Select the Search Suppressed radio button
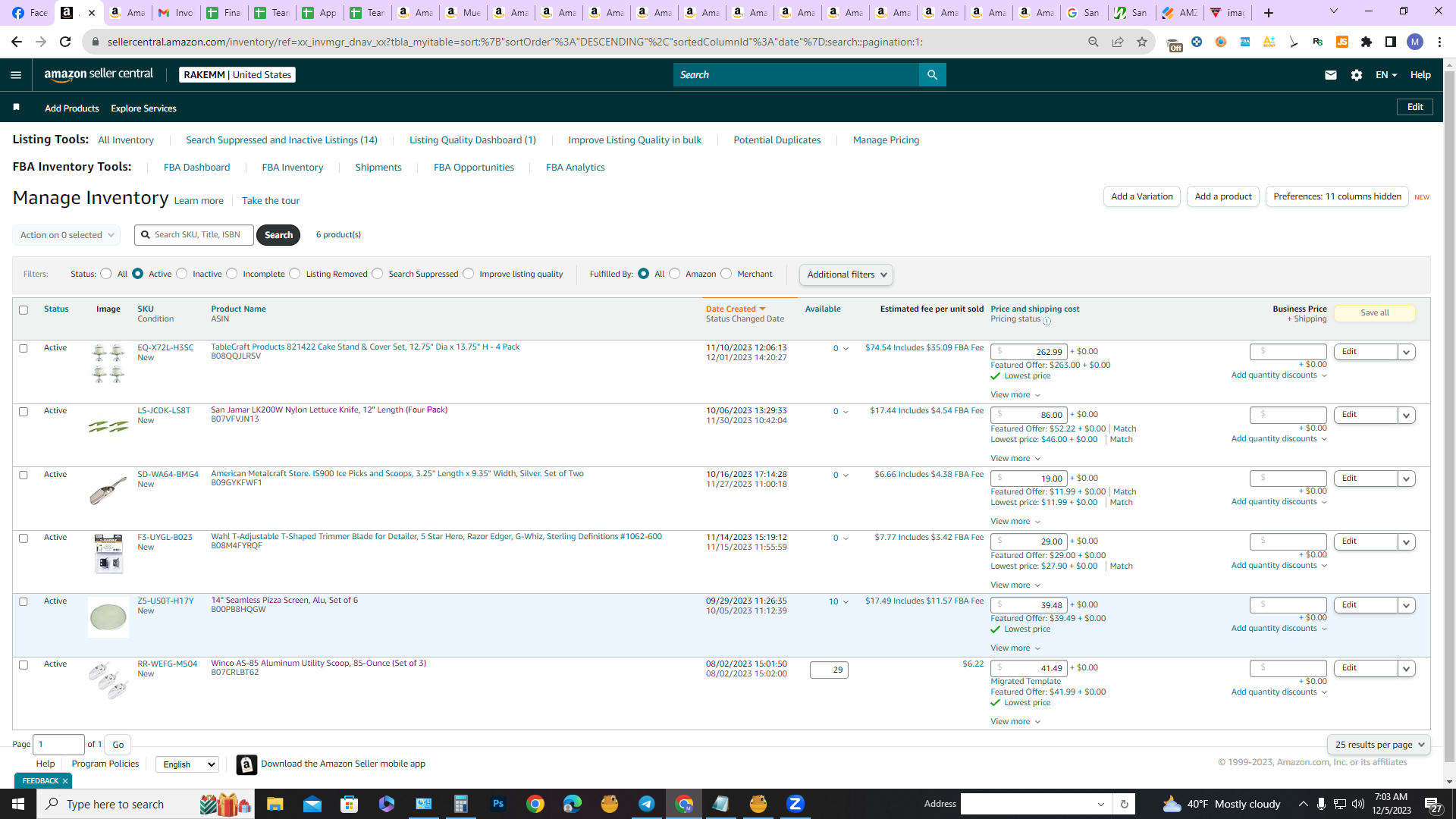 (x=378, y=274)
